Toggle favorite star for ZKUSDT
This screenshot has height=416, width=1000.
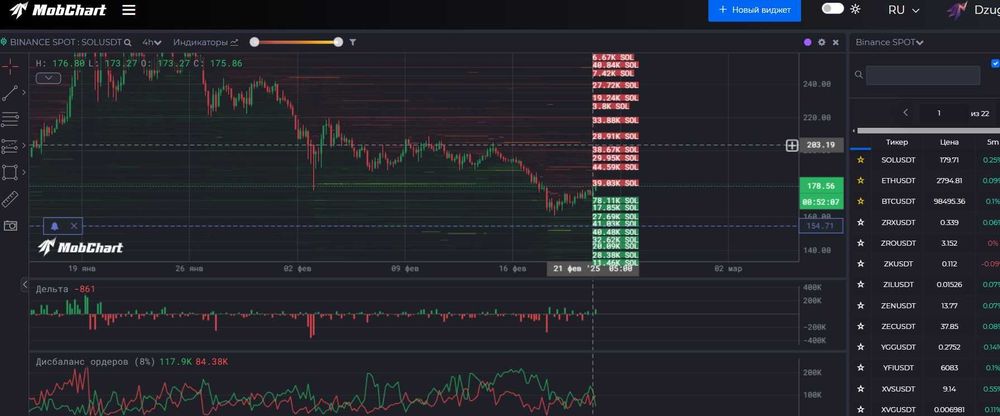(x=860, y=264)
